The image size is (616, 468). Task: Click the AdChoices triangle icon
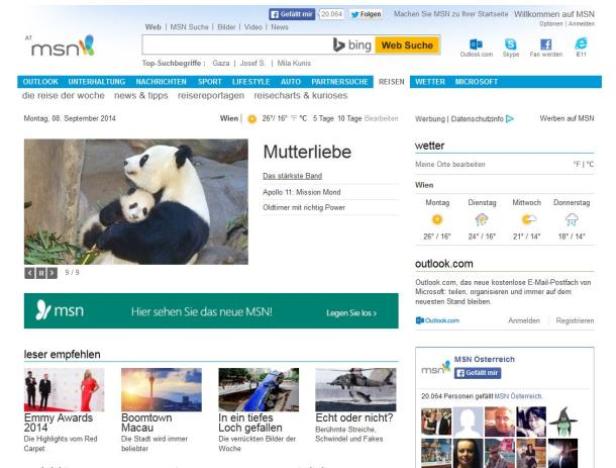click(x=510, y=119)
